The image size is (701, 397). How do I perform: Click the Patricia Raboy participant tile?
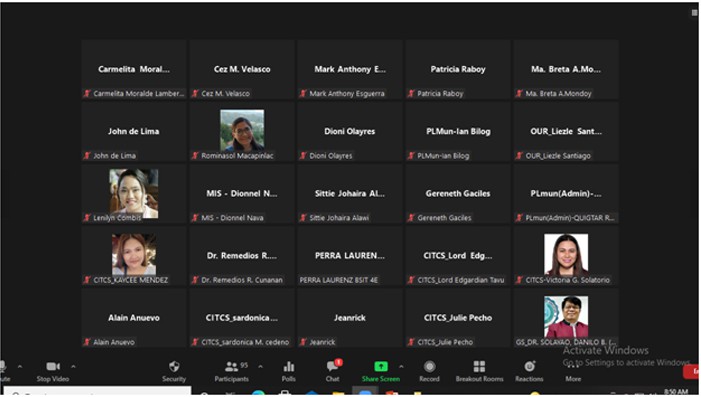(458, 69)
